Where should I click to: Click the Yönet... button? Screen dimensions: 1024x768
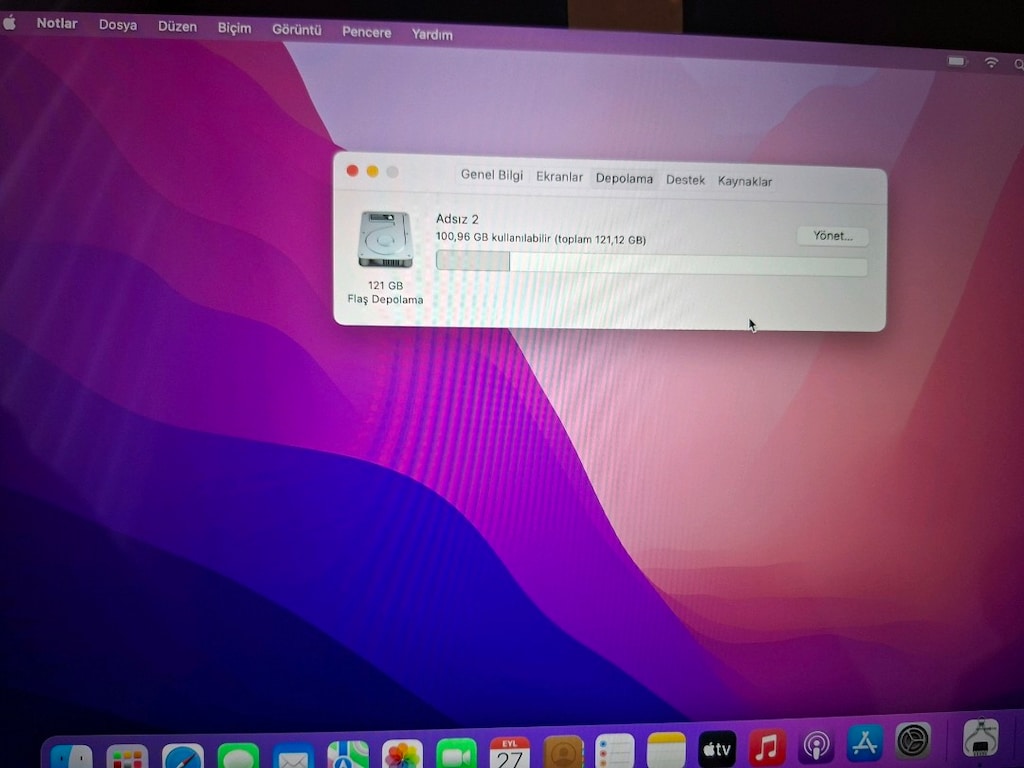(833, 236)
